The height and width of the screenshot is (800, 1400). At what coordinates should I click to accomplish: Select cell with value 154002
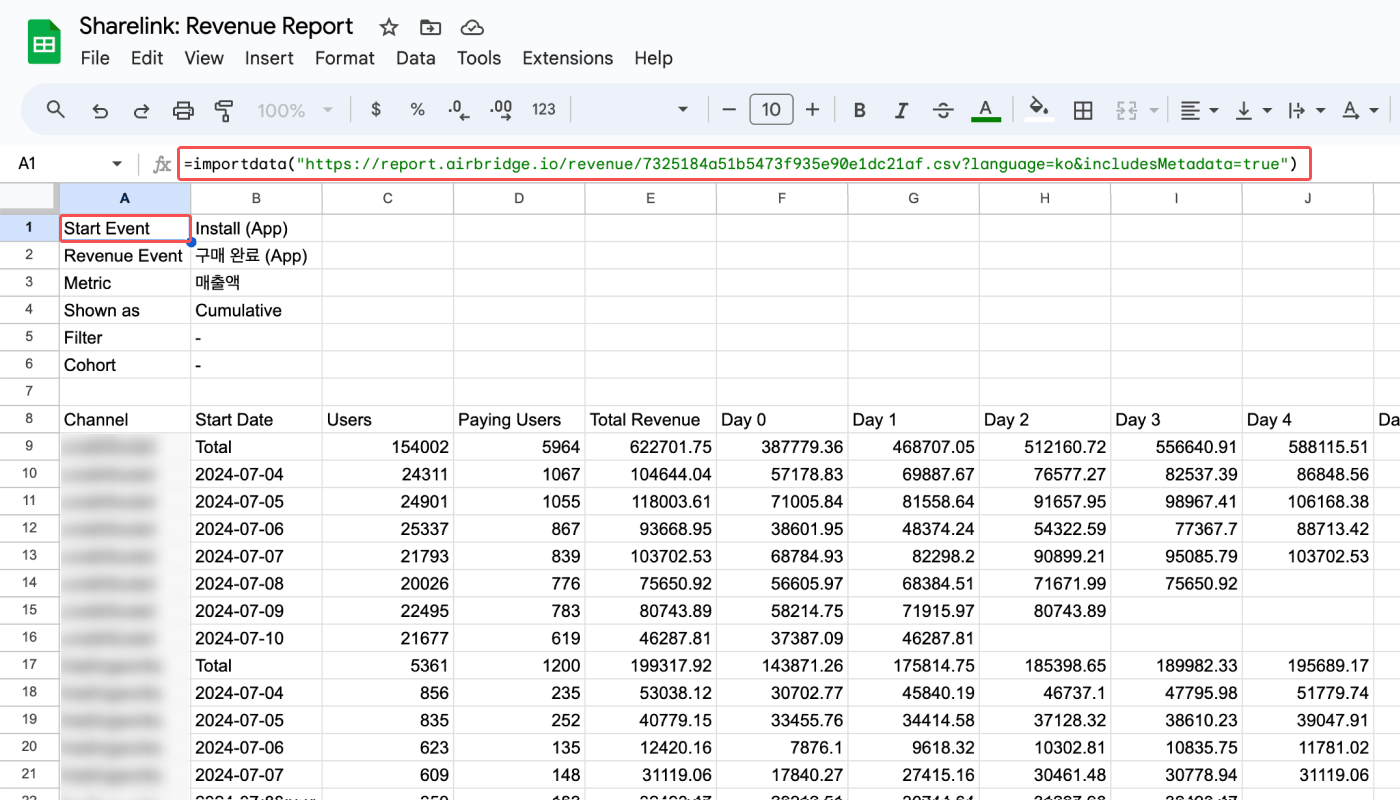[388, 447]
